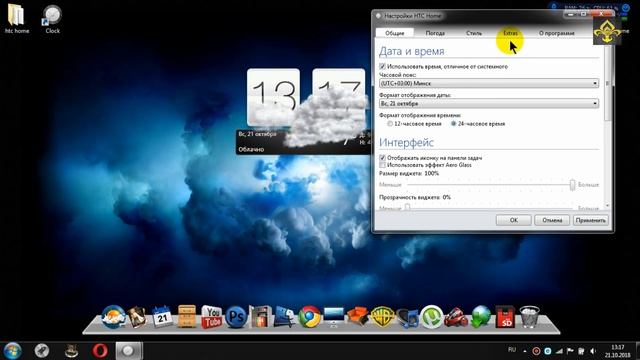
Task: Click the widget size slider handle
Action: coord(572,185)
